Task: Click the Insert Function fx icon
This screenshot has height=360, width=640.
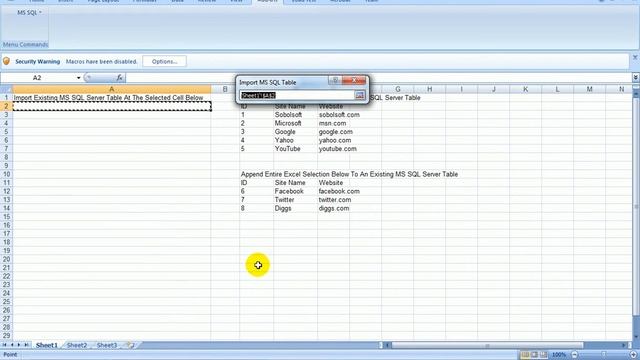Action: tap(119, 78)
